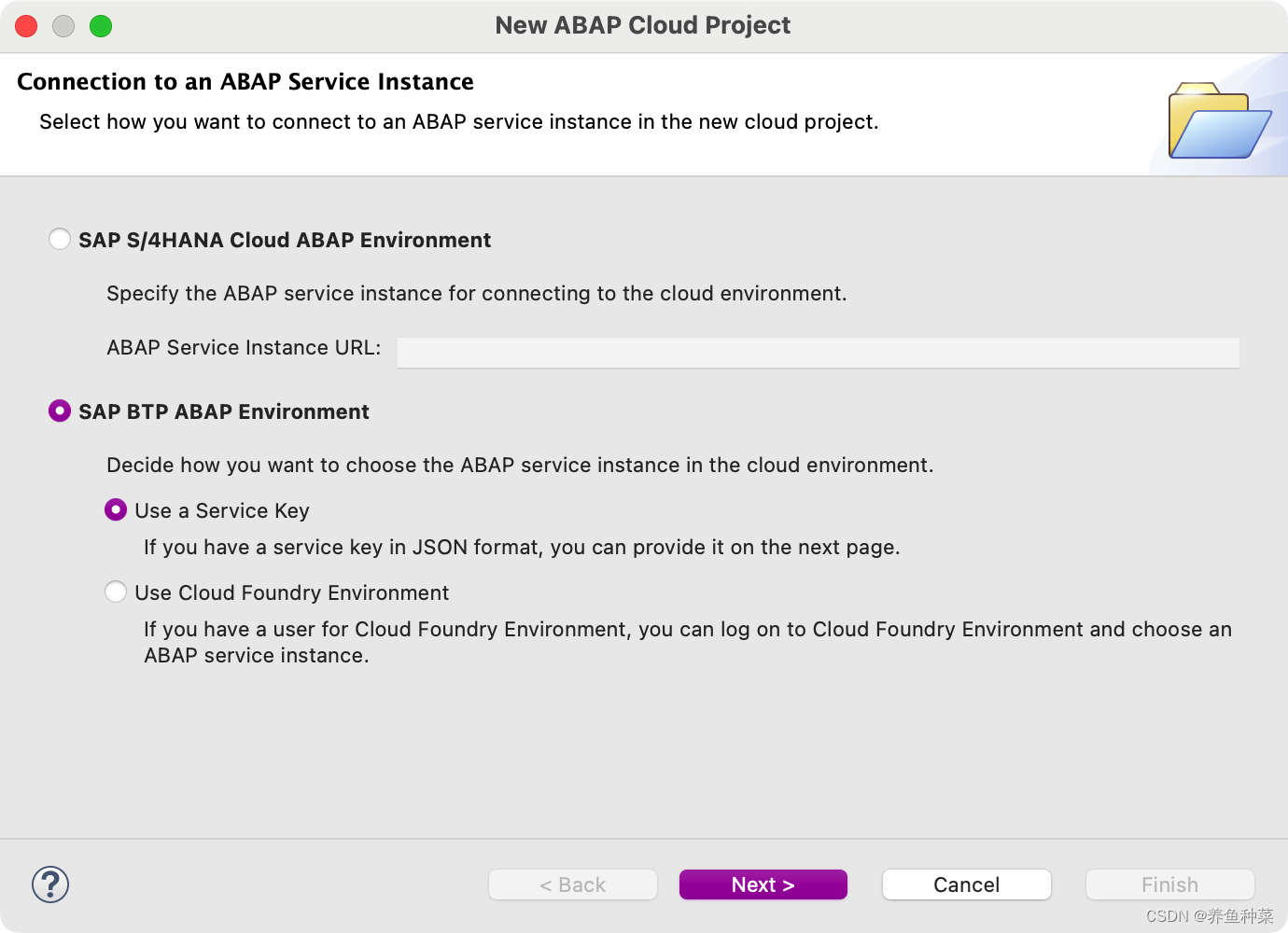The width and height of the screenshot is (1288, 933).
Task: Focus the ABAP Service Instance URL field
Action: 818,353
